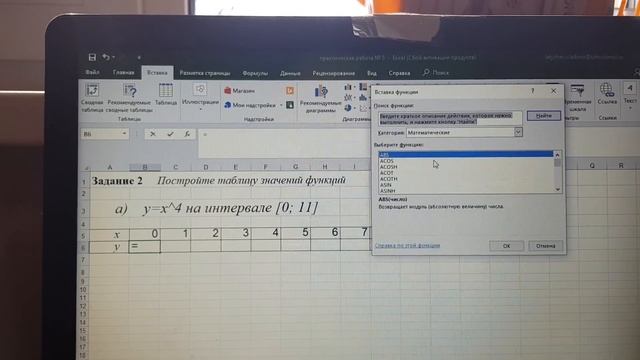640x360 pixels.
Task: Click the fx Insert Function button
Action: 187,134
